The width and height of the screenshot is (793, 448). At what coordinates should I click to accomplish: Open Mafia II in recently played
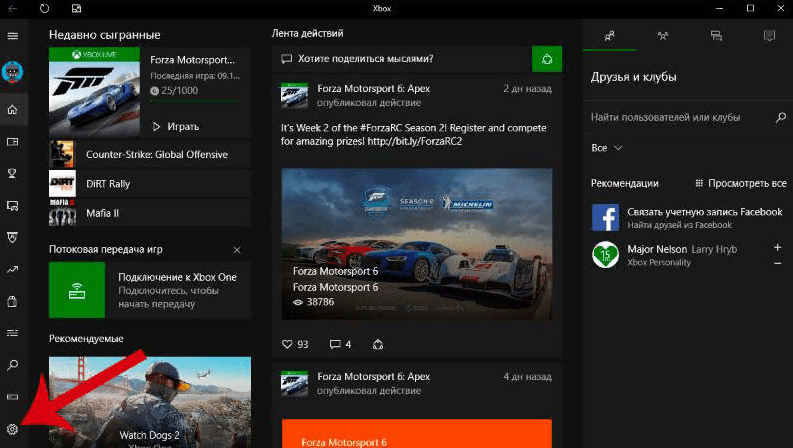150,213
